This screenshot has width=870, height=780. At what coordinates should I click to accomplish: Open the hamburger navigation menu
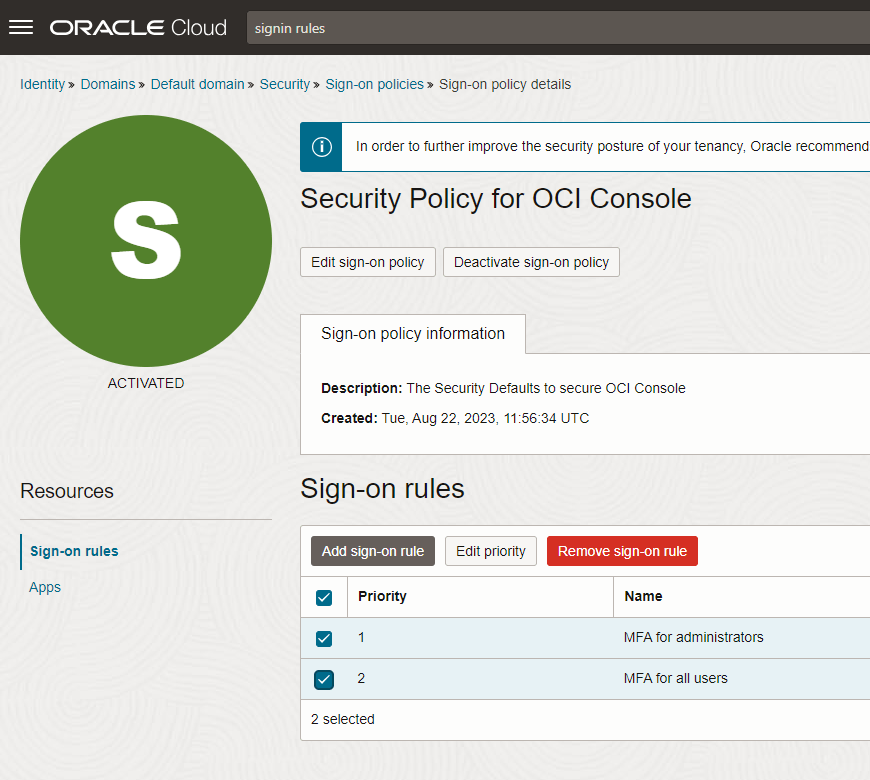(21, 27)
